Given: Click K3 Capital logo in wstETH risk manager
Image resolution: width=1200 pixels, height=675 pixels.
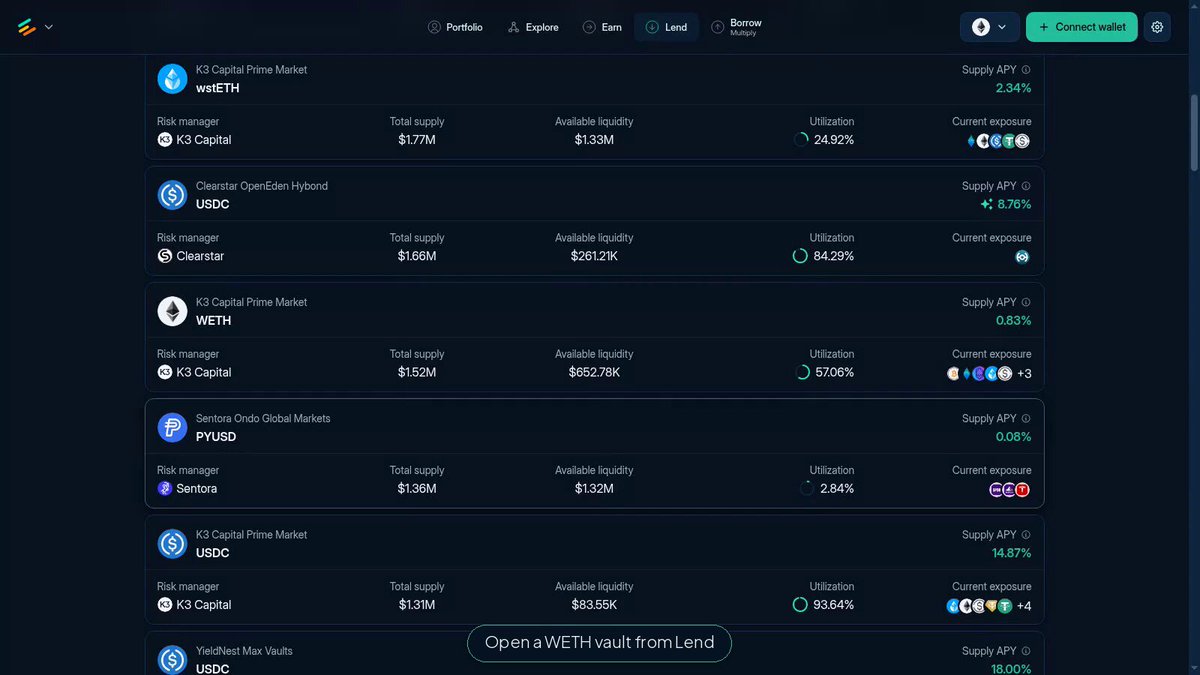Looking at the screenshot, I should pos(165,140).
